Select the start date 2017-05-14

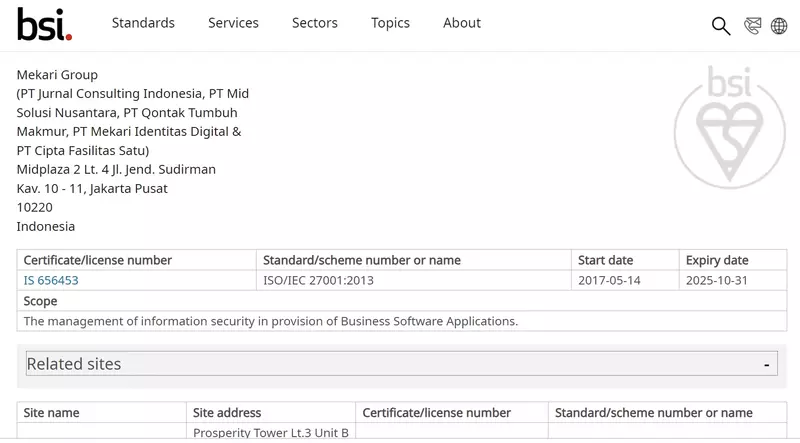(609, 280)
